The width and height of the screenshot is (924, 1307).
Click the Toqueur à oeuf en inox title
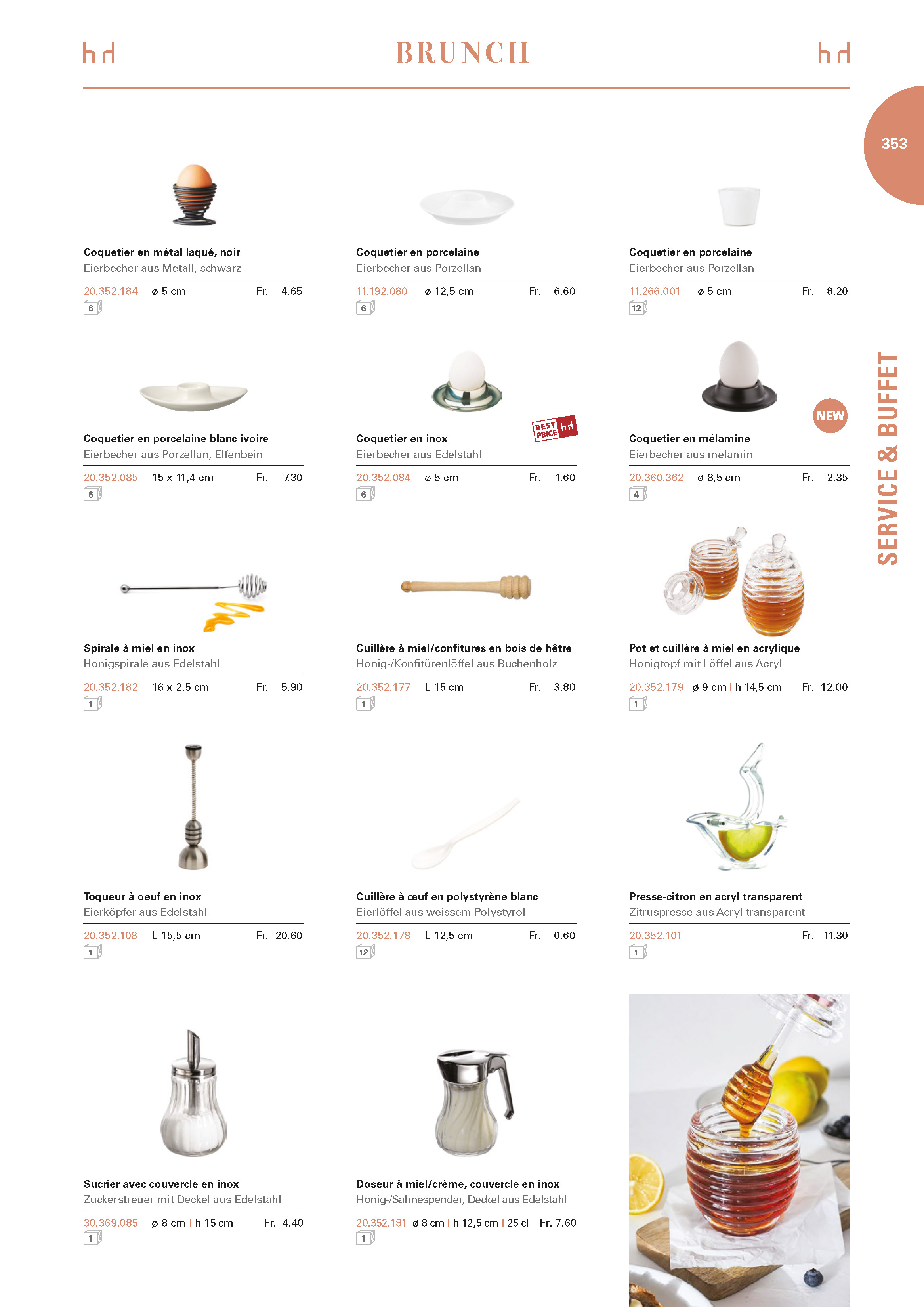(x=142, y=896)
